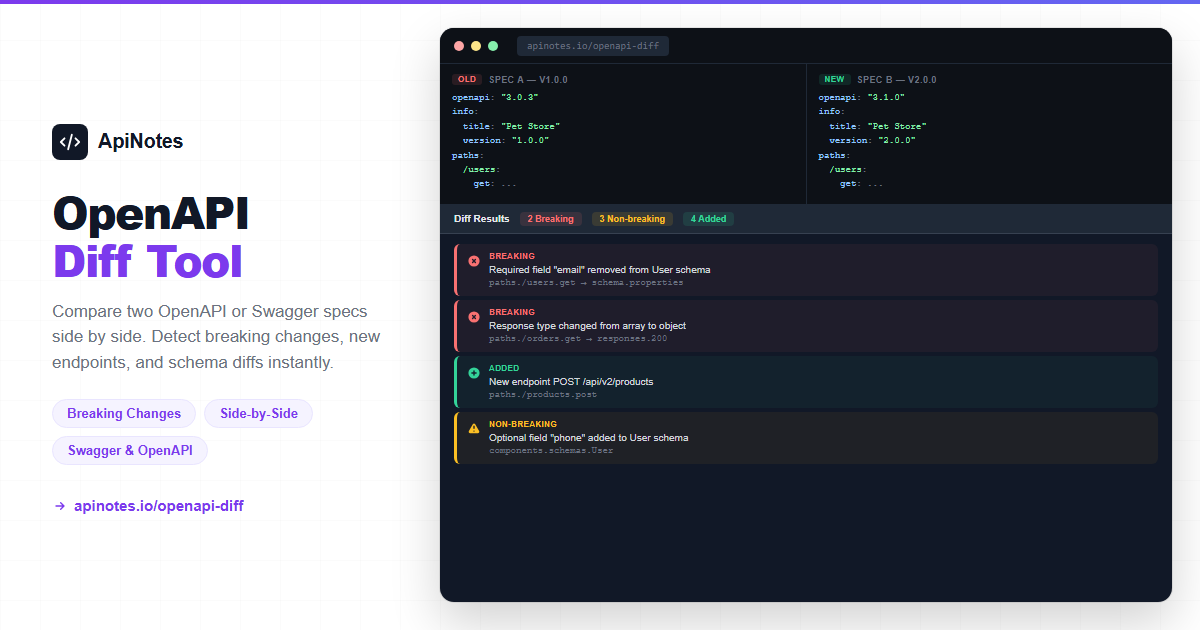Select the Diff Results tab
Image resolution: width=1200 pixels, height=630 pixels.
pyautogui.click(x=481, y=219)
